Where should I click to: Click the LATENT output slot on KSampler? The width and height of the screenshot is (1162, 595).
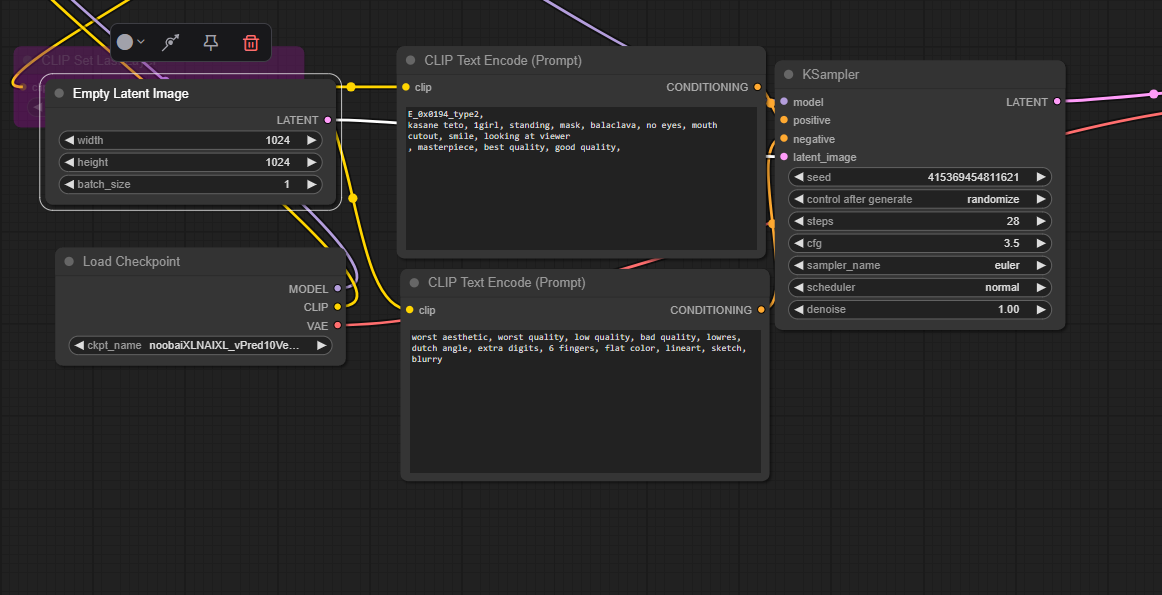point(1057,102)
